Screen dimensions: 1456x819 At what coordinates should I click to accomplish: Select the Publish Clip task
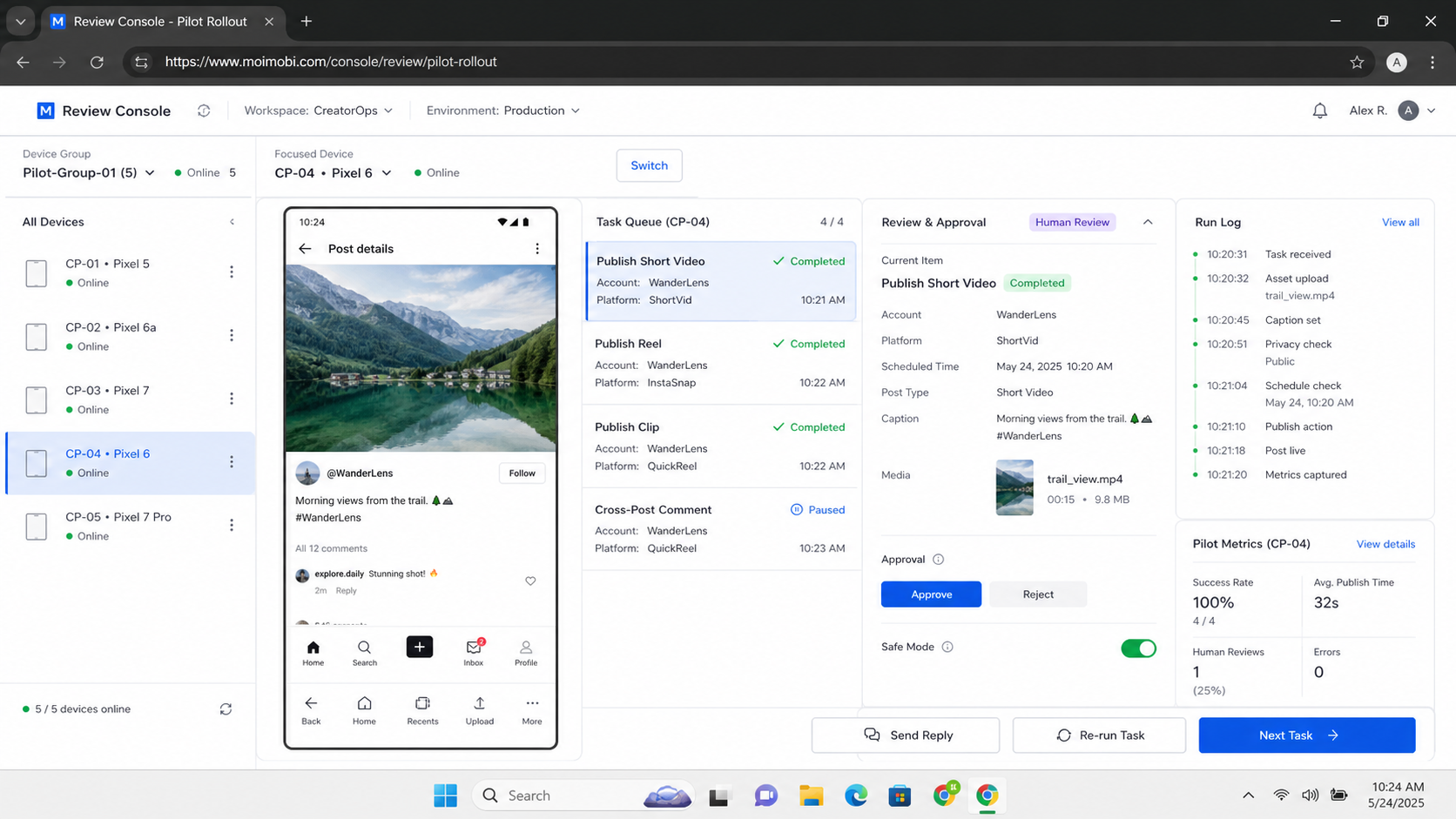point(720,446)
